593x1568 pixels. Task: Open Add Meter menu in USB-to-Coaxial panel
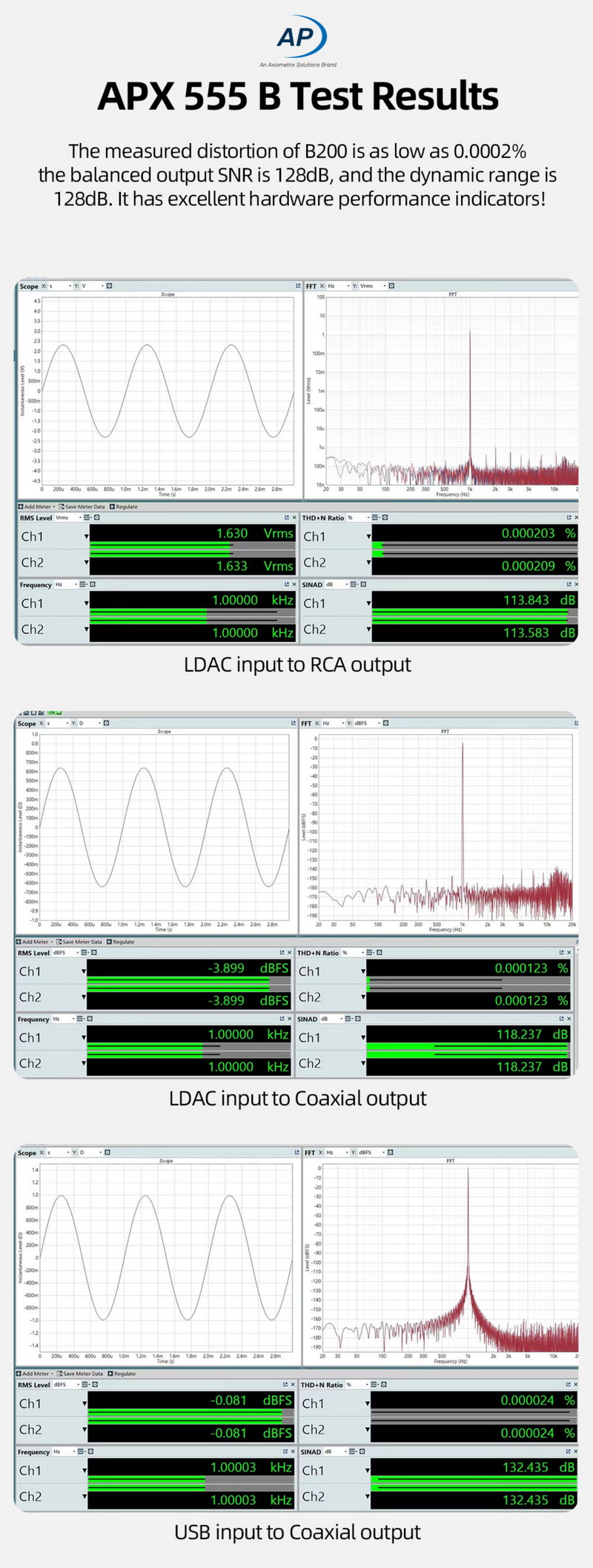tap(33, 1374)
